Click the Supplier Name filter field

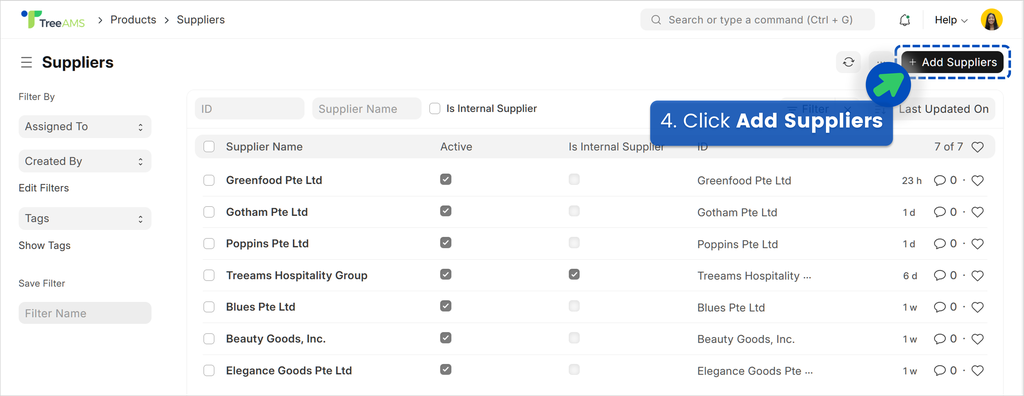[x=367, y=108]
